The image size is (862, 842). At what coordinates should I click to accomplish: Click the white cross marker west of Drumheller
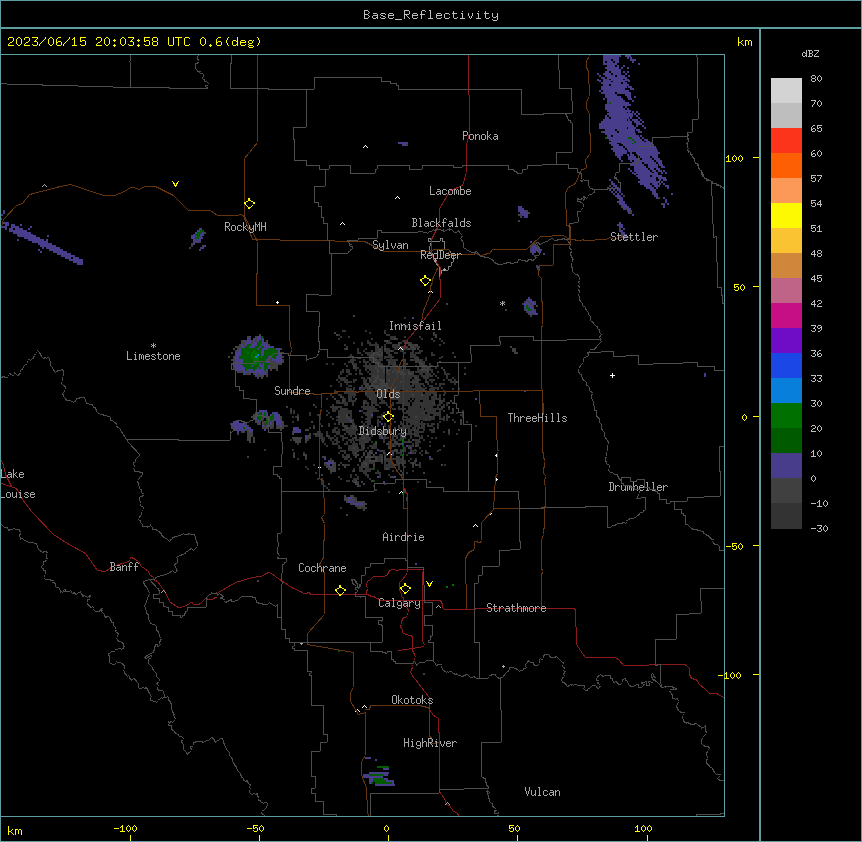click(612, 375)
